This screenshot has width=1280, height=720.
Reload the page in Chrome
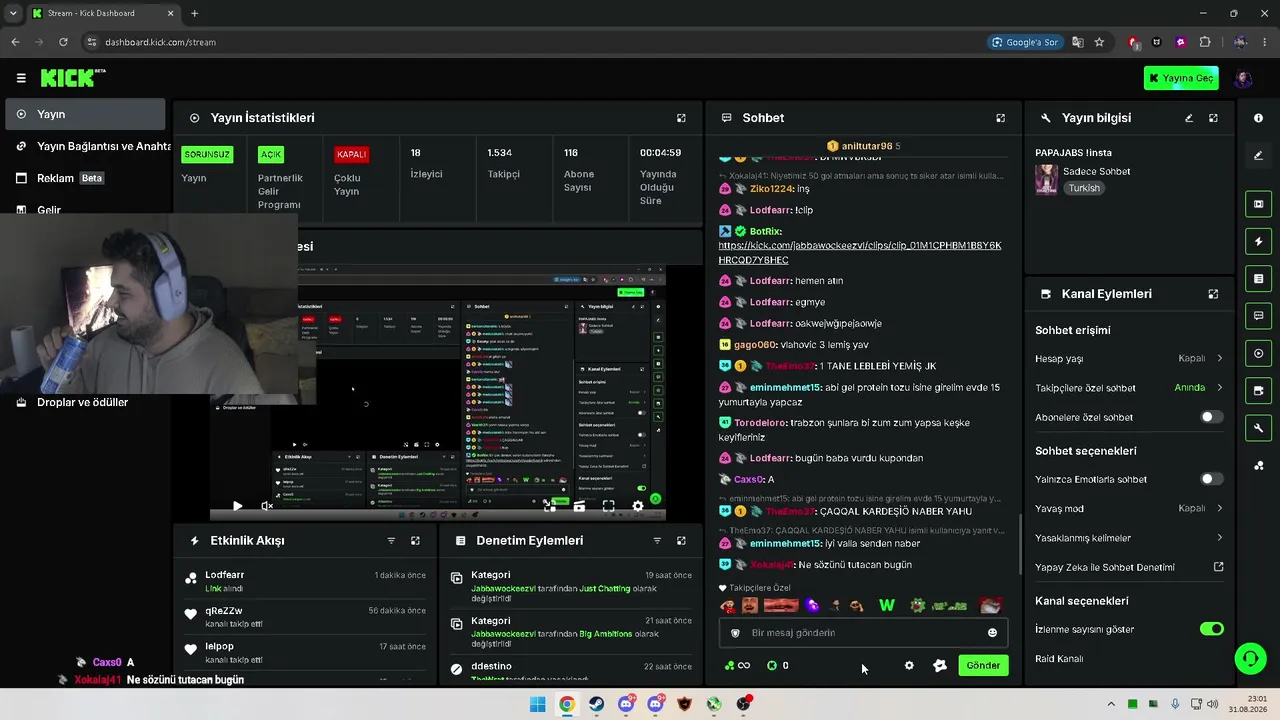point(63,42)
